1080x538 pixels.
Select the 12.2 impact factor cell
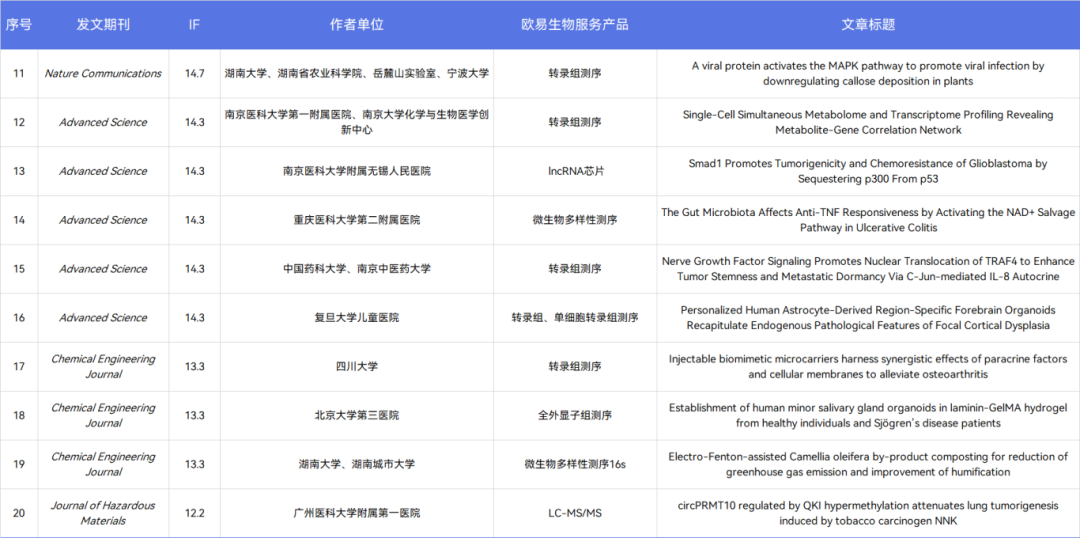(x=195, y=513)
